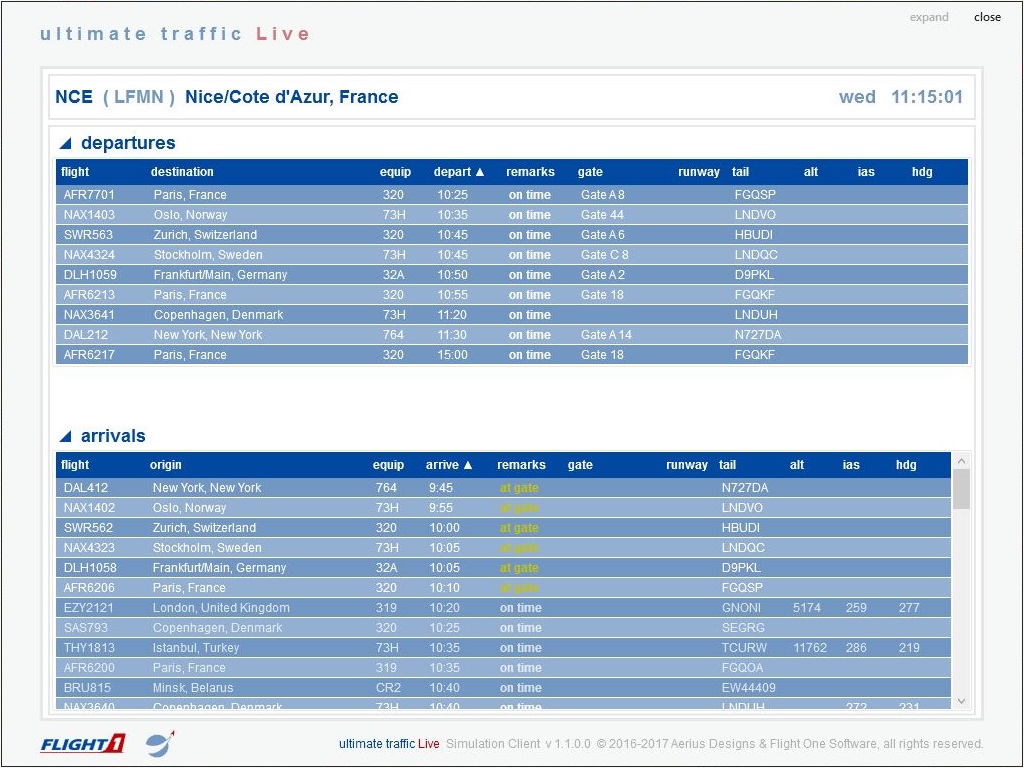Sort arrivals by tail column
Screen dimensions: 1024x768
(x=728, y=465)
